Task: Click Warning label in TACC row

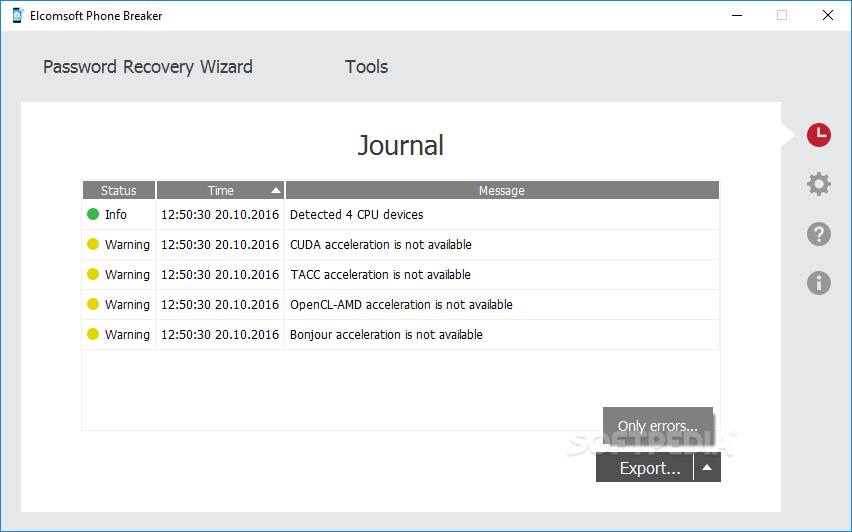Action: coord(127,274)
